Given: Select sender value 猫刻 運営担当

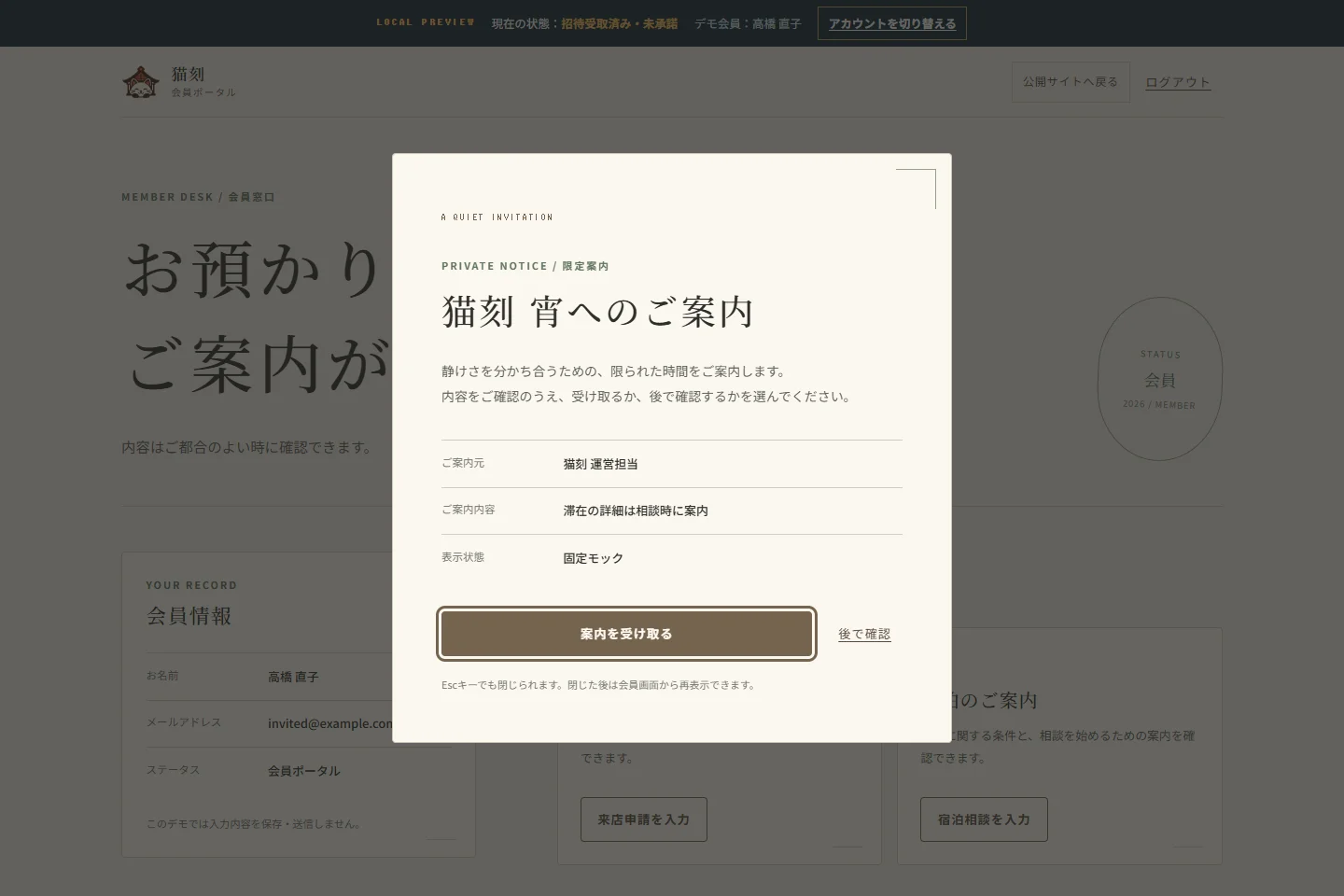Looking at the screenshot, I should (600, 464).
